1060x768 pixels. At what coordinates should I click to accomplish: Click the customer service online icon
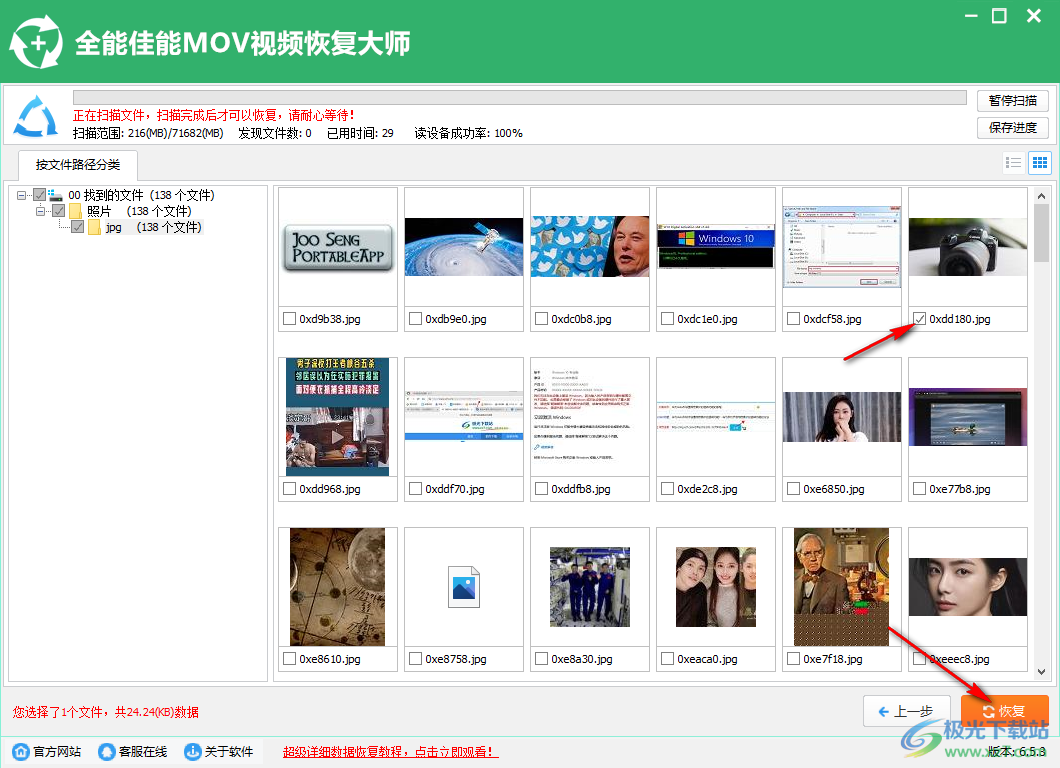point(107,751)
